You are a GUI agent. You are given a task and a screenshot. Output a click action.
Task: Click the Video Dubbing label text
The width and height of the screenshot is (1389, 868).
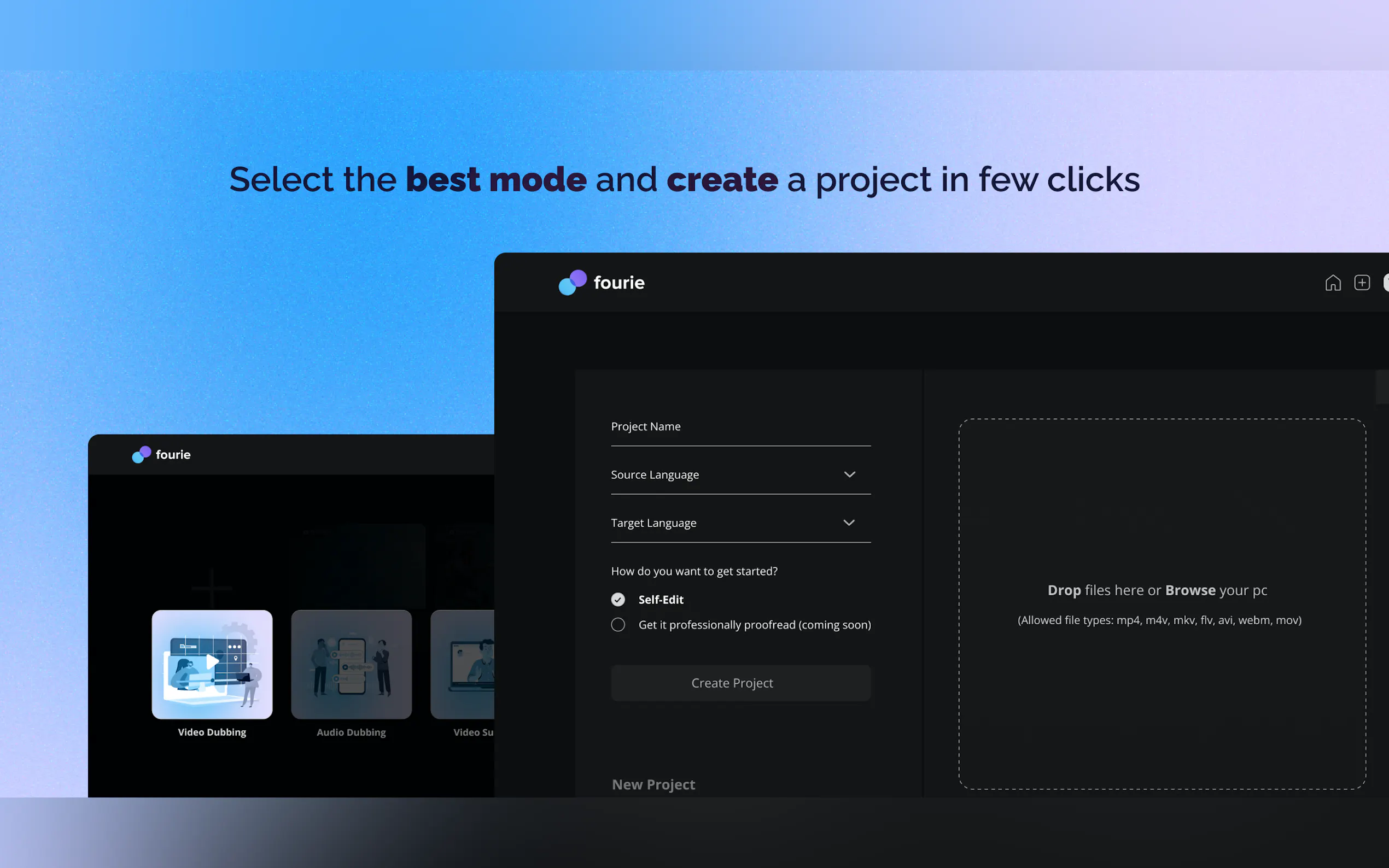212,732
